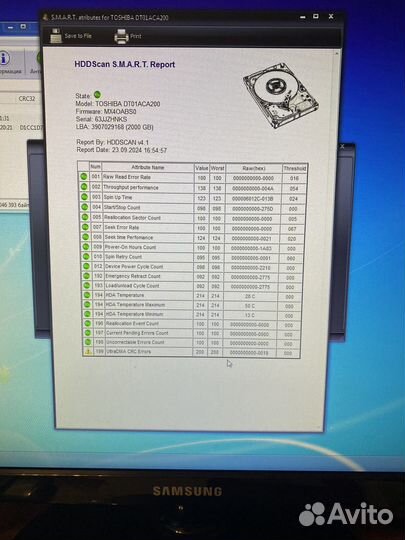Click the Spin Up Time attribute name
The image size is (405, 540).
(x=118, y=197)
